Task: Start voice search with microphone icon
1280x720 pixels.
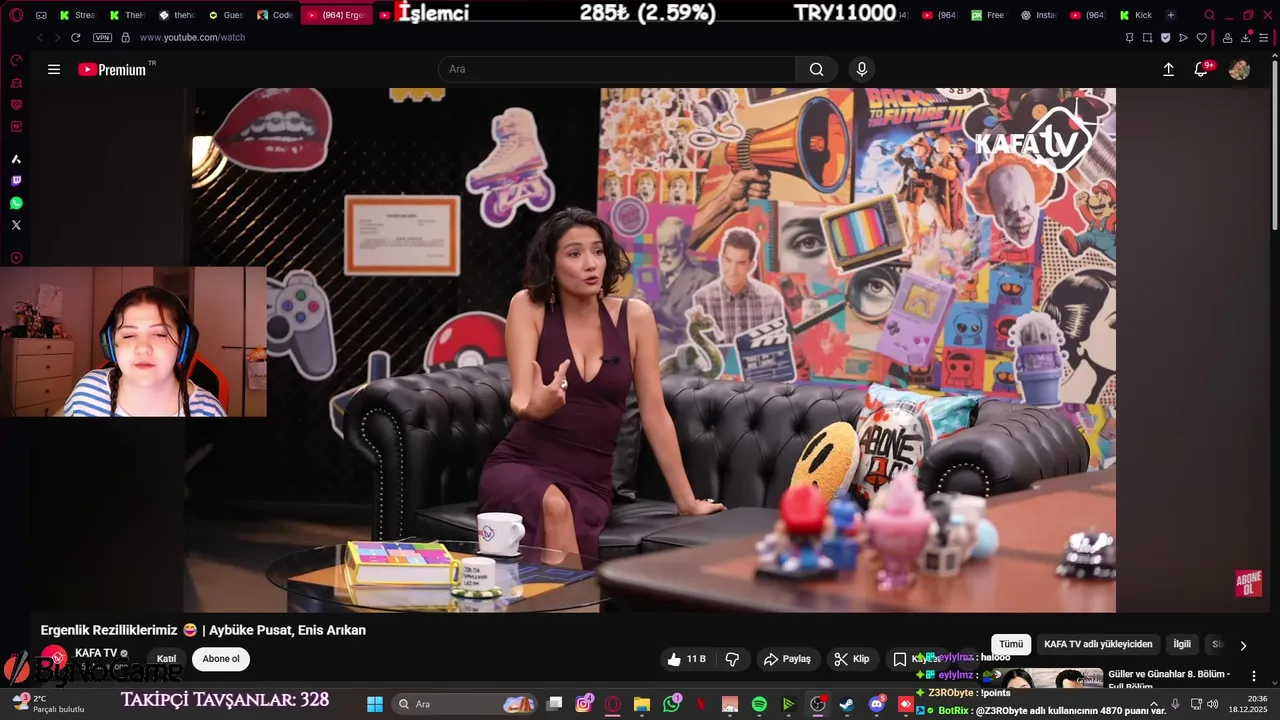Action: click(862, 69)
